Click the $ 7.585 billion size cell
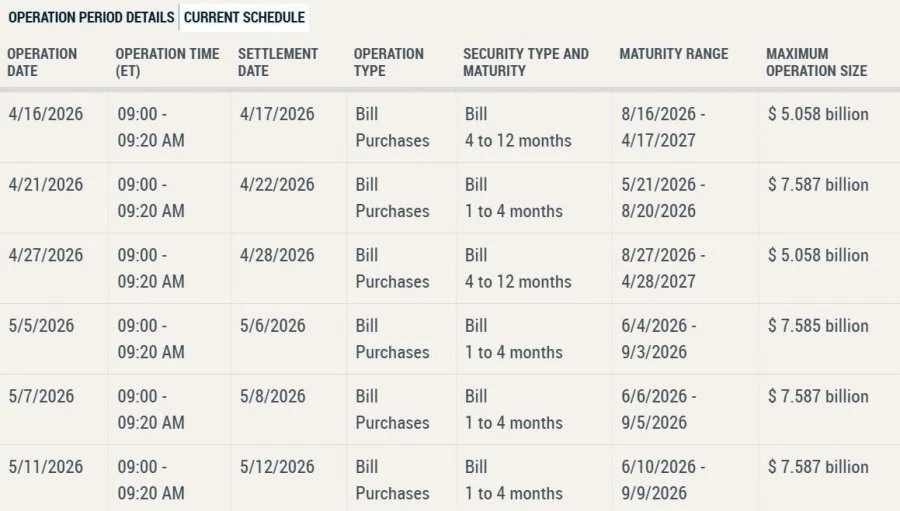The width and height of the screenshot is (900, 511). pos(818,326)
